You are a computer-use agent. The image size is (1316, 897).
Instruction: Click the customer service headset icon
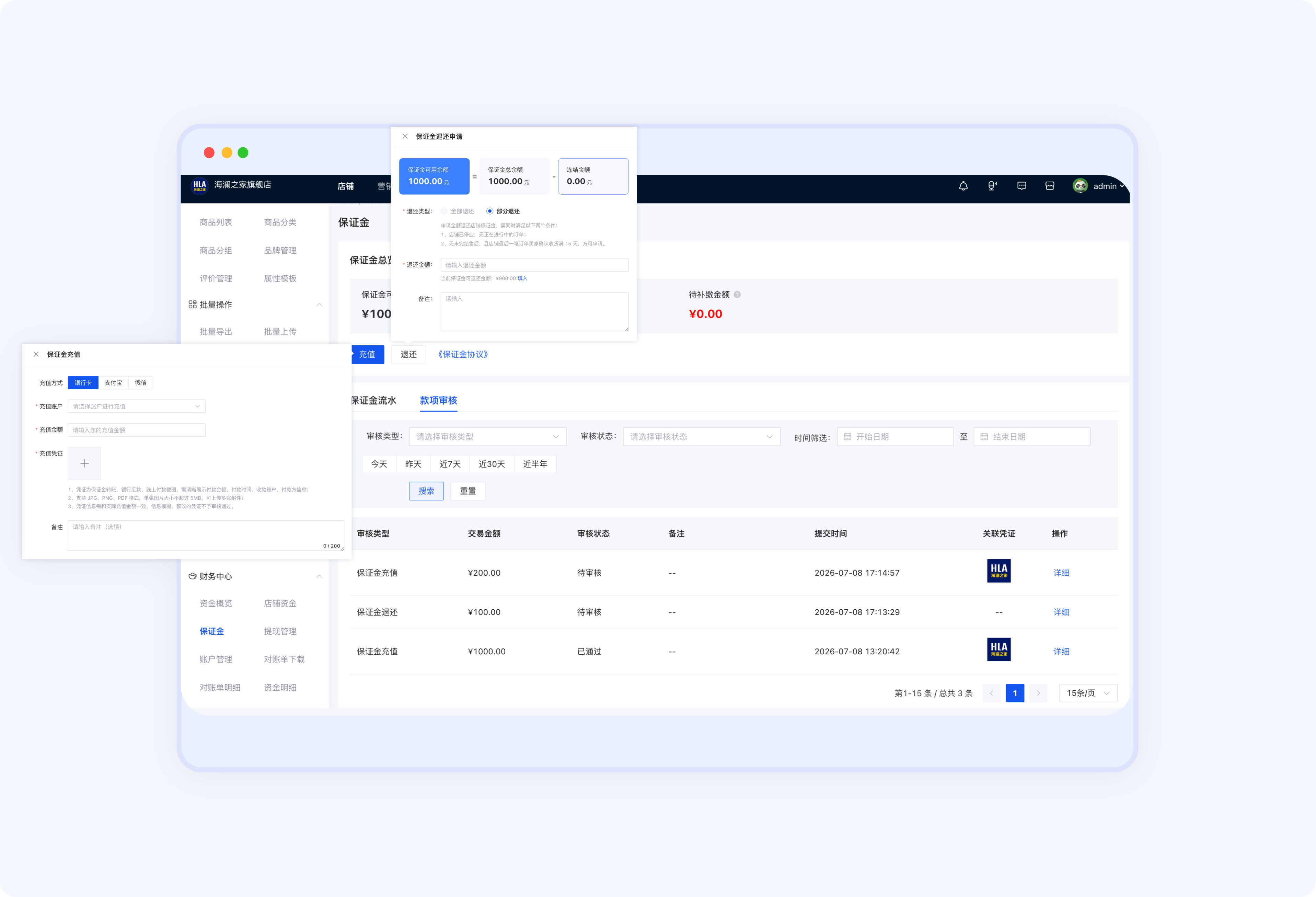(x=992, y=186)
